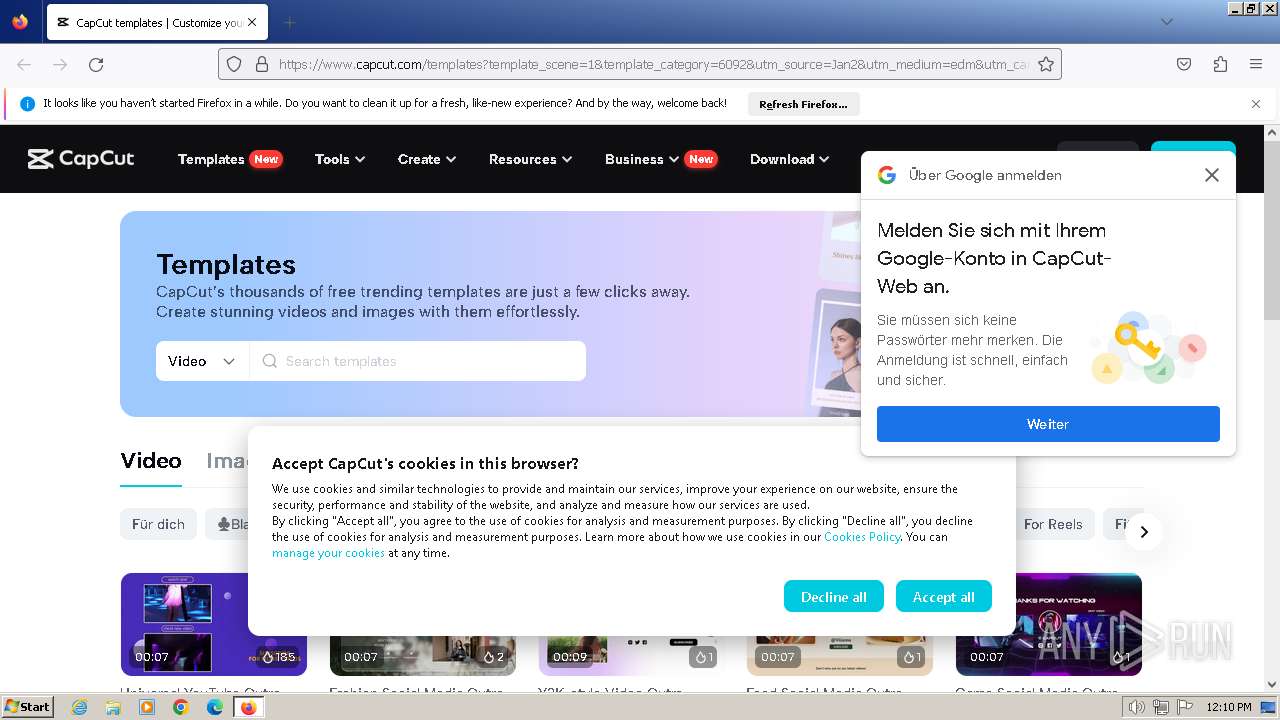Viewport: 1280px width, 720px height.
Task: Expand the Resources menu
Action: click(x=530, y=159)
